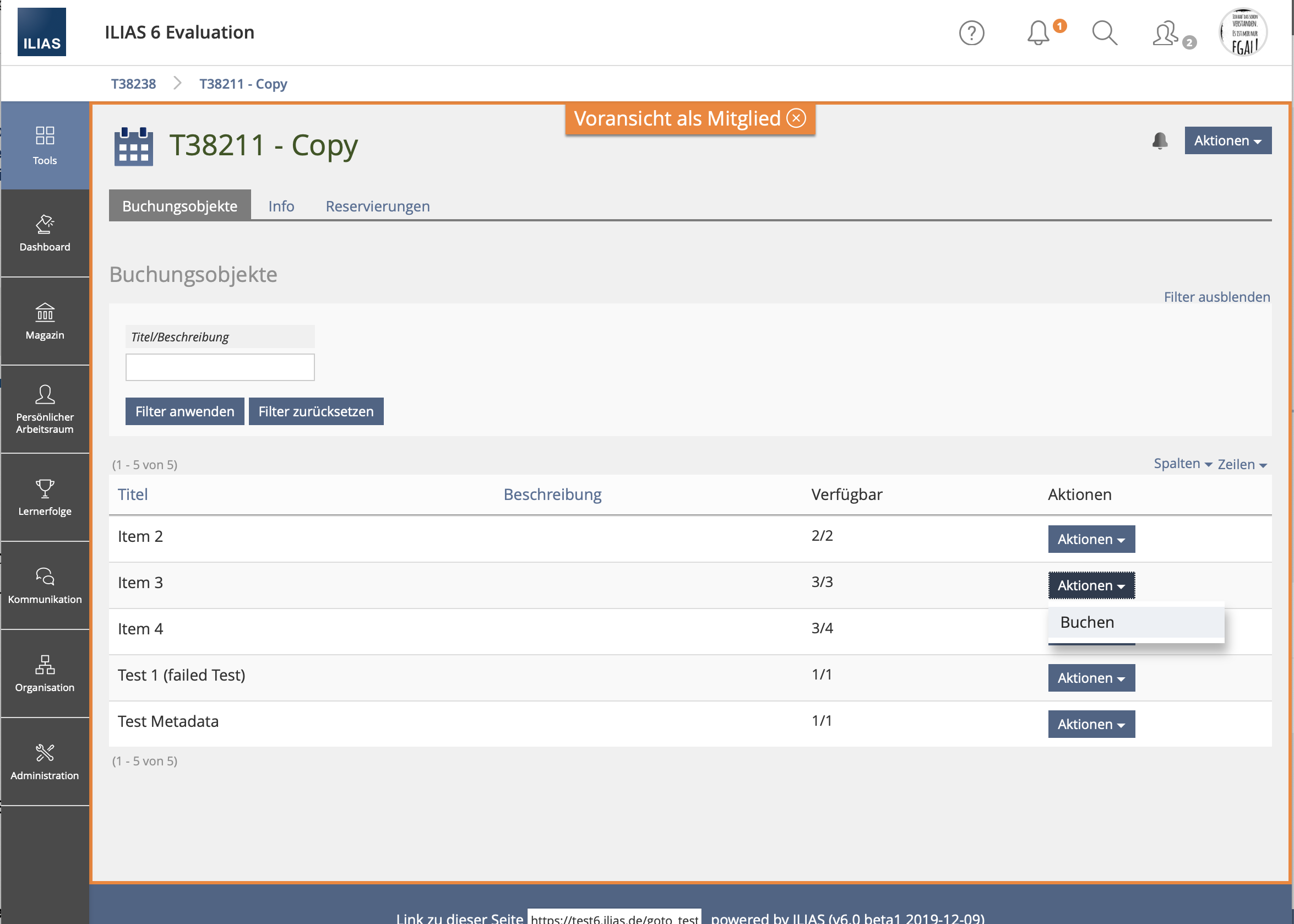Viewport: 1294px width, 924px height.
Task: Click the Filter anwenden button
Action: [184, 411]
